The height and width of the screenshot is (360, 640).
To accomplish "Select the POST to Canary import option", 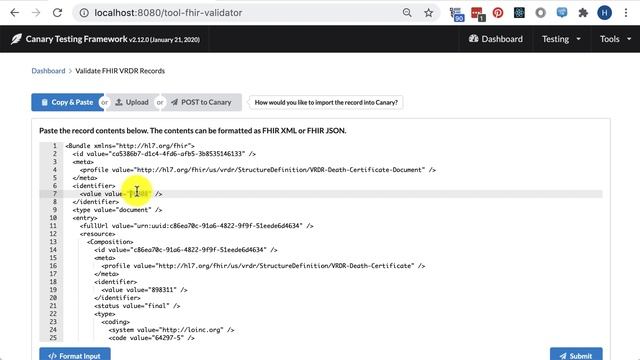I will click(202, 102).
